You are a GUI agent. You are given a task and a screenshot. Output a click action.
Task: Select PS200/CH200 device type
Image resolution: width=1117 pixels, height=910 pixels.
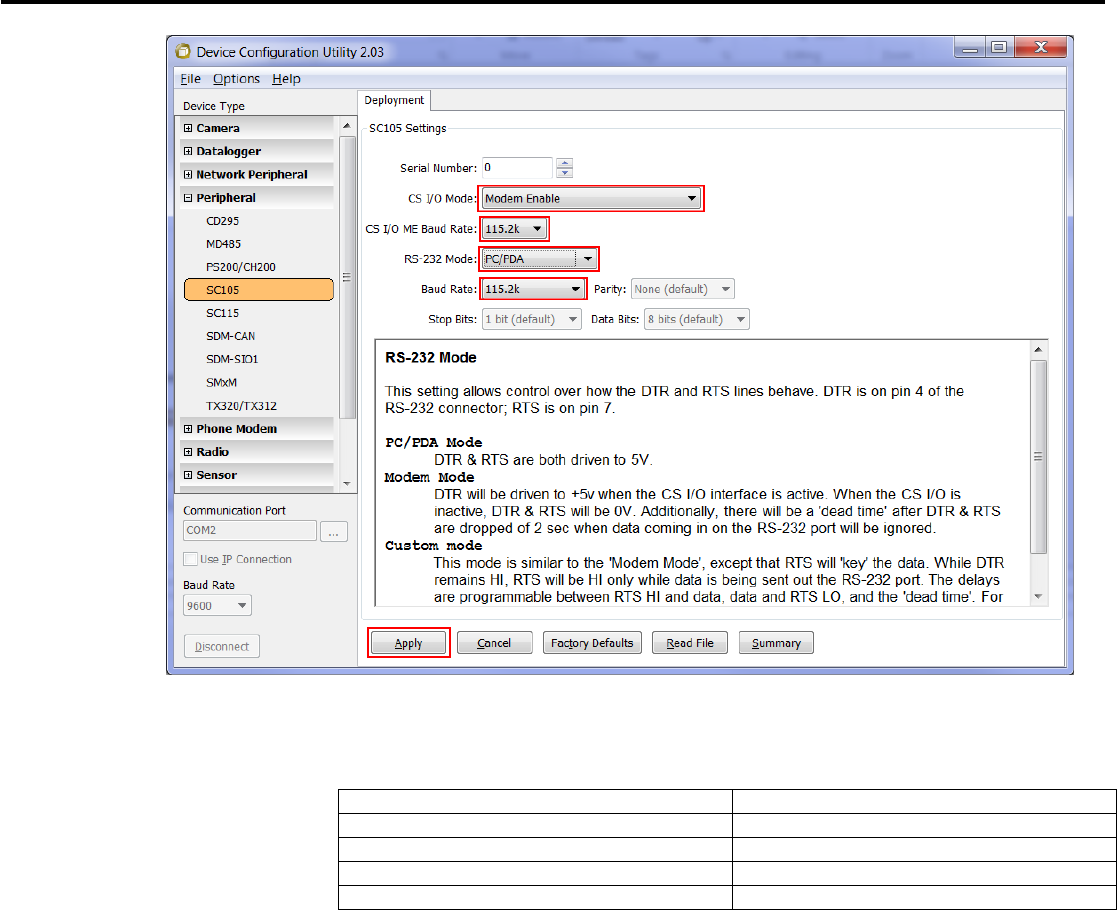(x=241, y=267)
